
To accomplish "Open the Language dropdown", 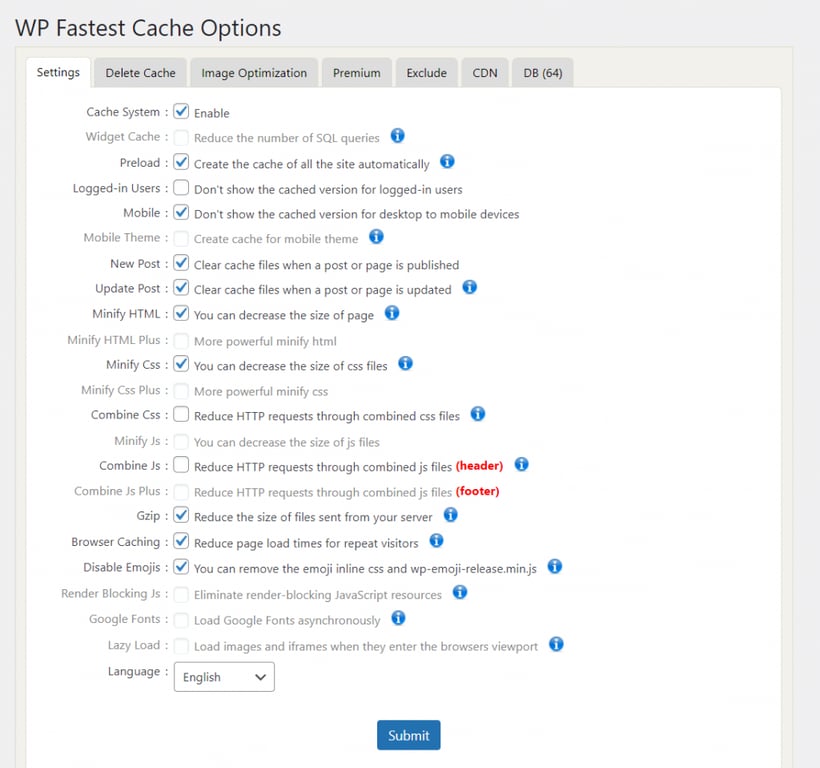I will pyautogui.click(x=223, y=677).
